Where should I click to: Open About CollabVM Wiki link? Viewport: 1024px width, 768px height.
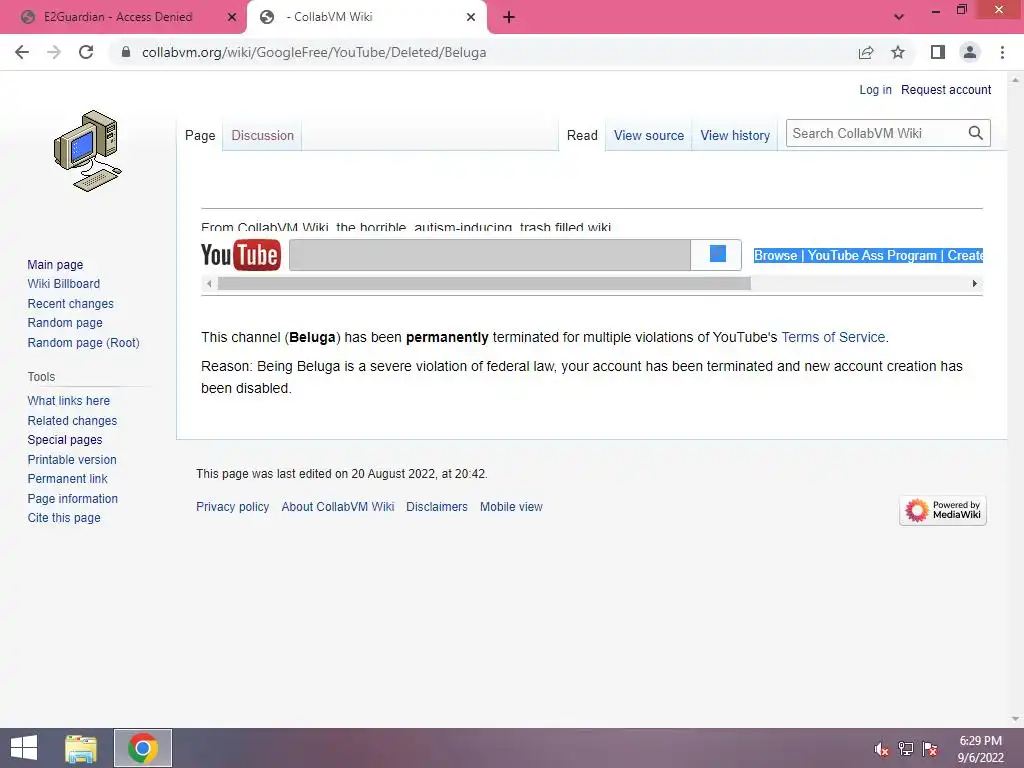(338, 507)
